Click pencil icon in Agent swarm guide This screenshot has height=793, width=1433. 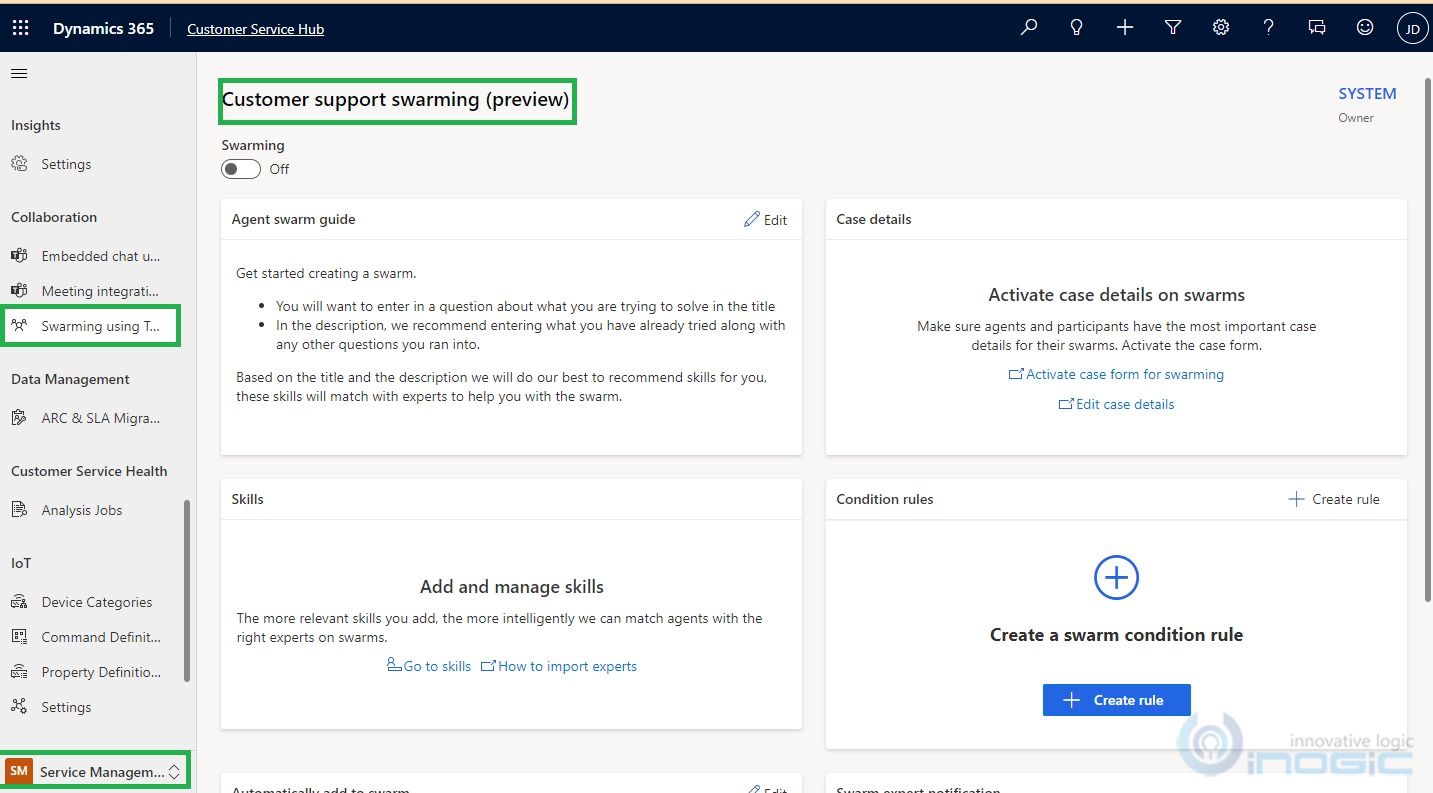[x=752, y=219]
